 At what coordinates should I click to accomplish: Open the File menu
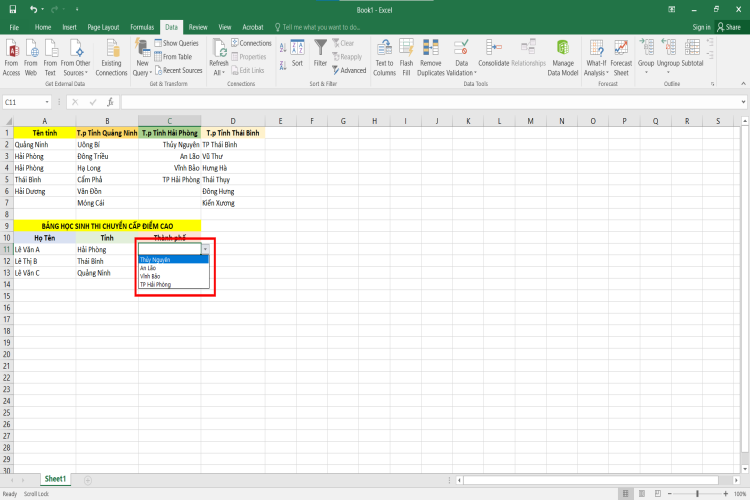(x=14, y=27)
